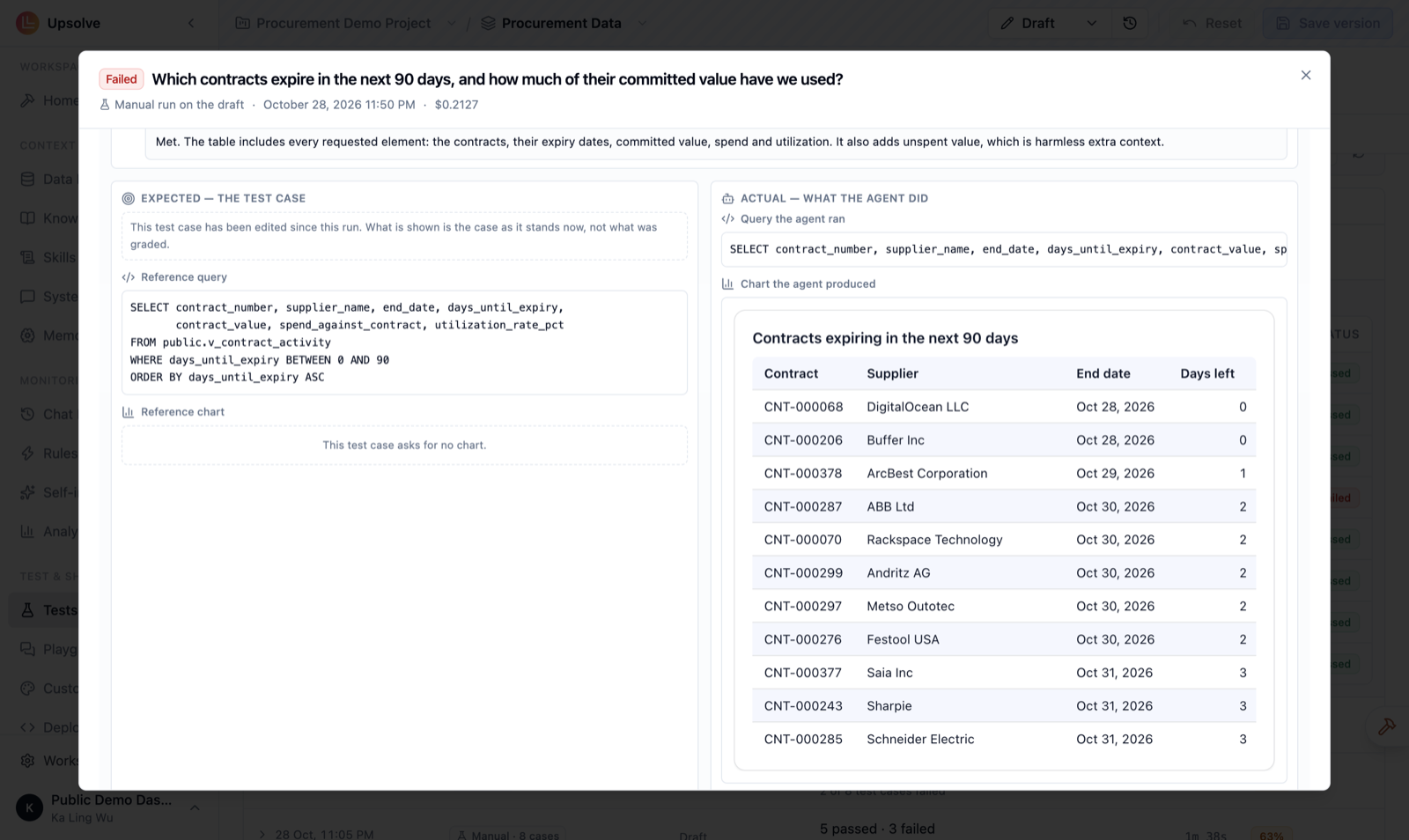Close the failed test case dialog

coord(1306,76)
